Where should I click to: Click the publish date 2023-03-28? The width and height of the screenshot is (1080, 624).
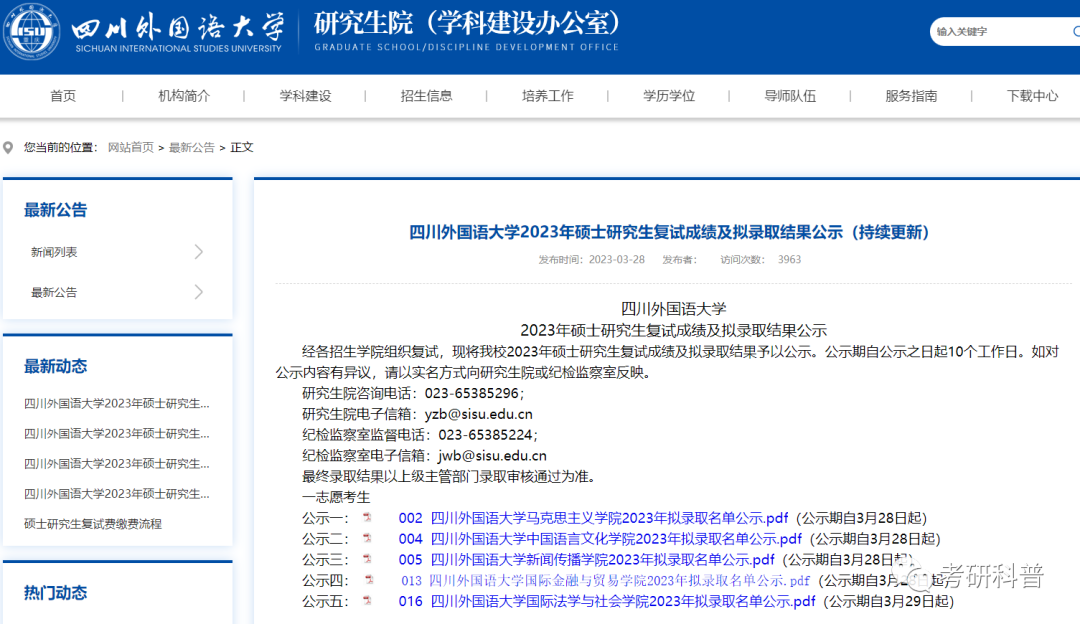pos(616,260)
